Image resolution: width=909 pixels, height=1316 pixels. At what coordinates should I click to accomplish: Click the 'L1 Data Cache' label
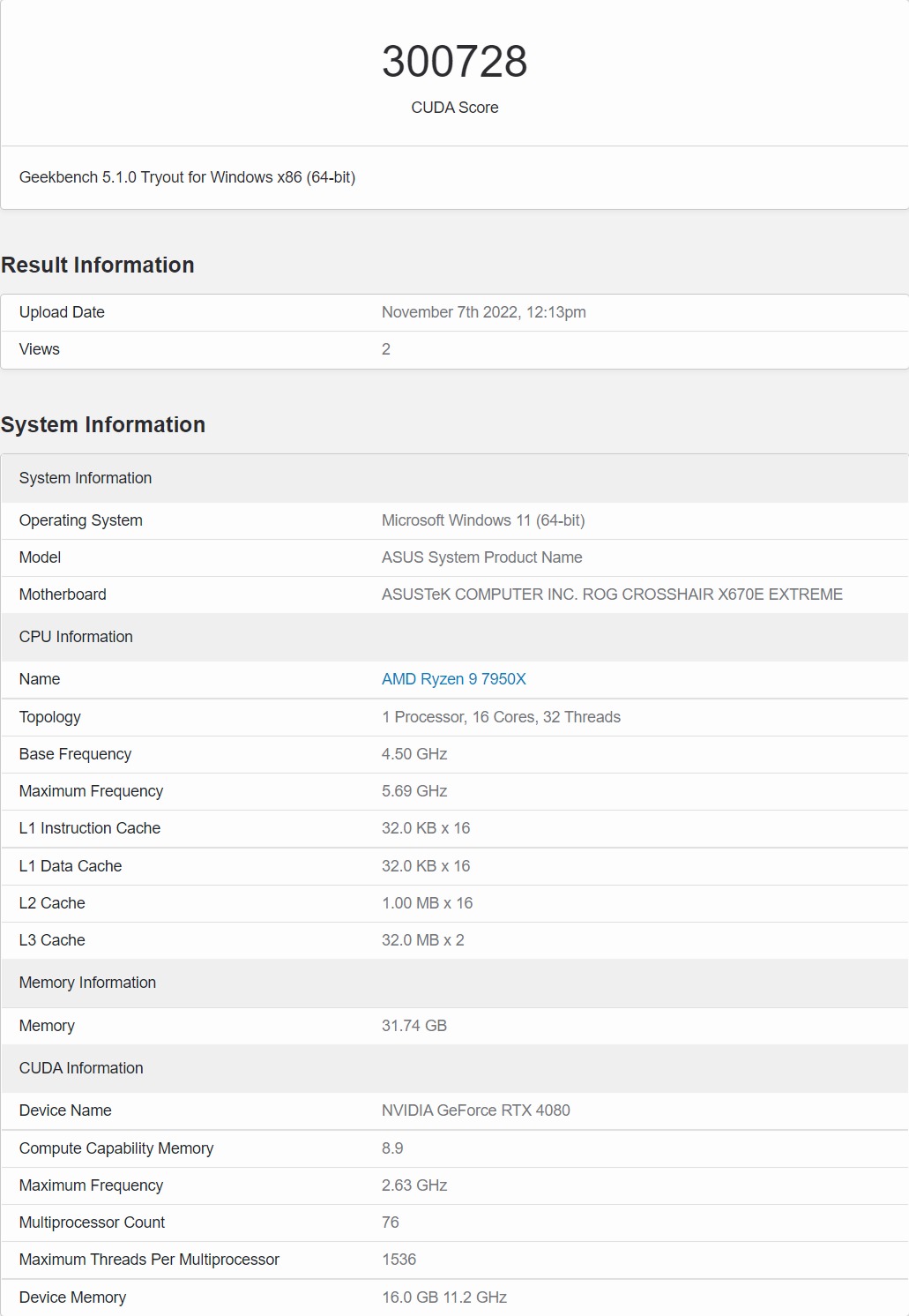click(x=71, y=866)
